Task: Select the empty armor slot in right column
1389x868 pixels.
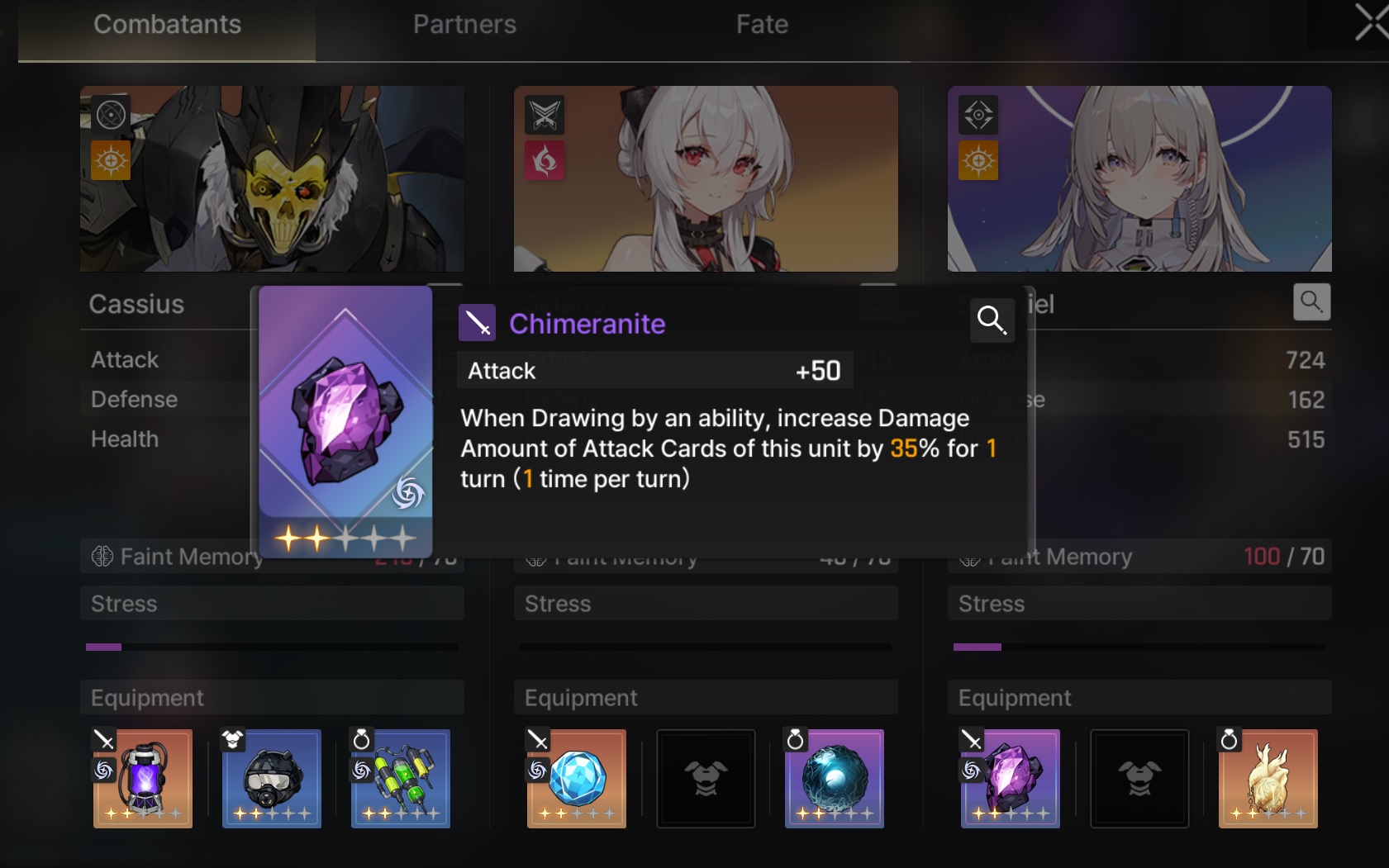Action: point(1139,778)
